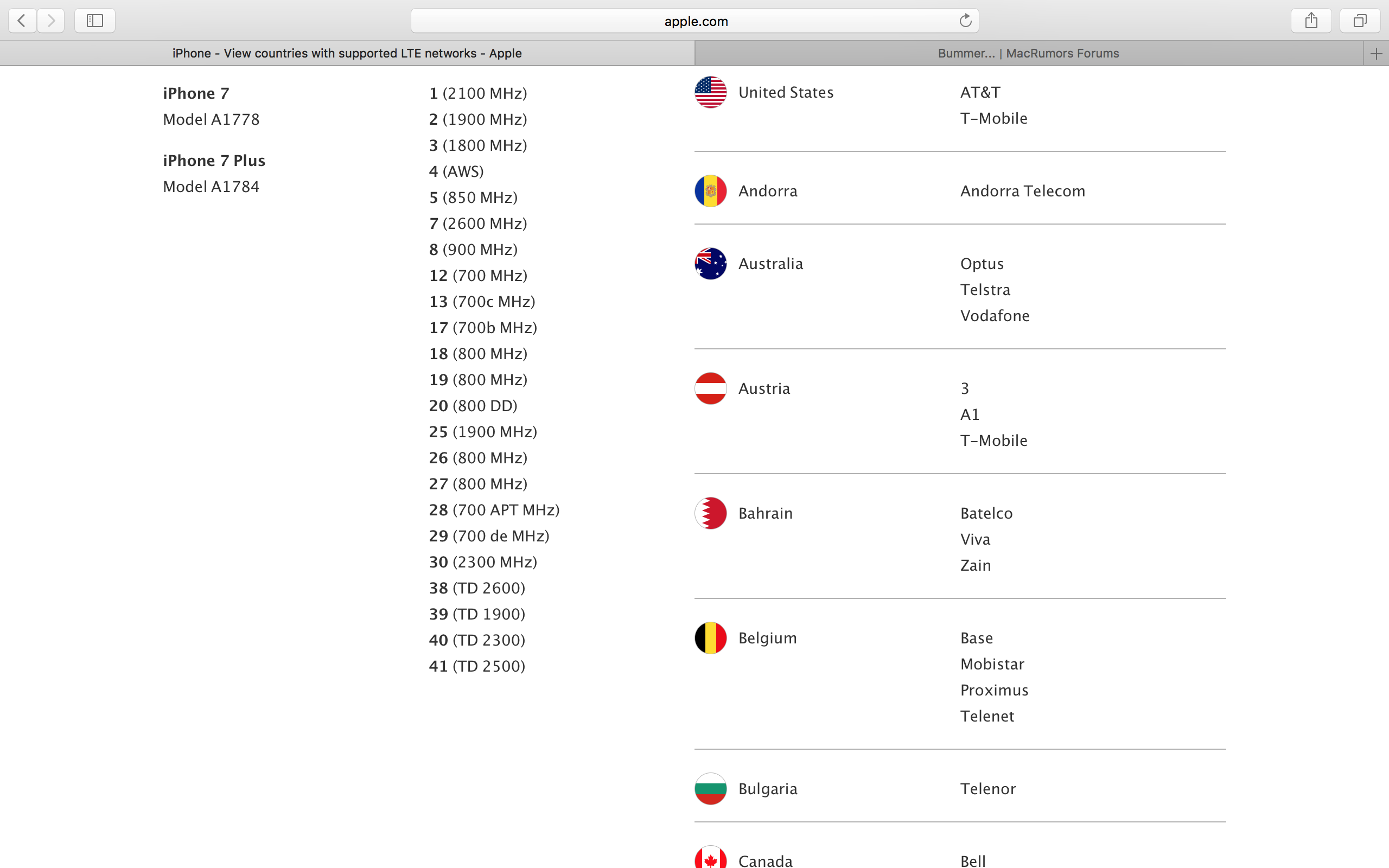
Task: Click band '41 (TD 2500)'
Action: click(477, 666)
